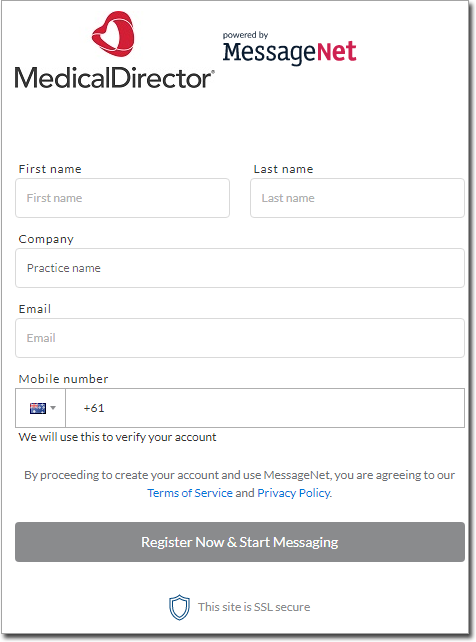
Task: Select the Email input field
Action: pos(240,338)
